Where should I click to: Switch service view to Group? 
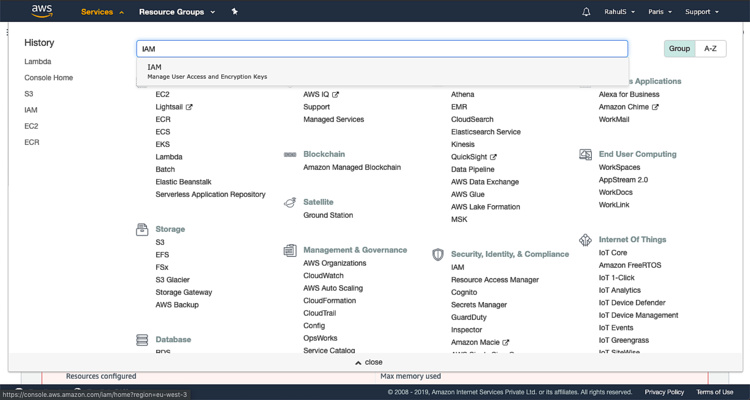679,49
